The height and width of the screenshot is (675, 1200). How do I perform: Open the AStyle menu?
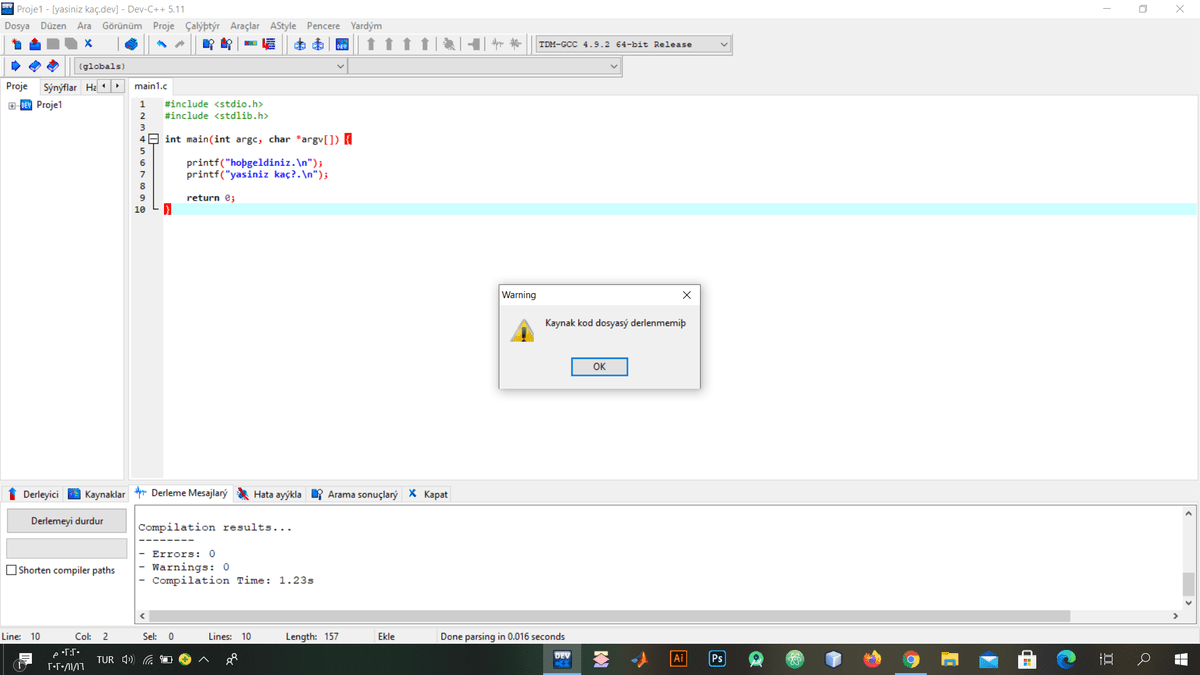283,26
